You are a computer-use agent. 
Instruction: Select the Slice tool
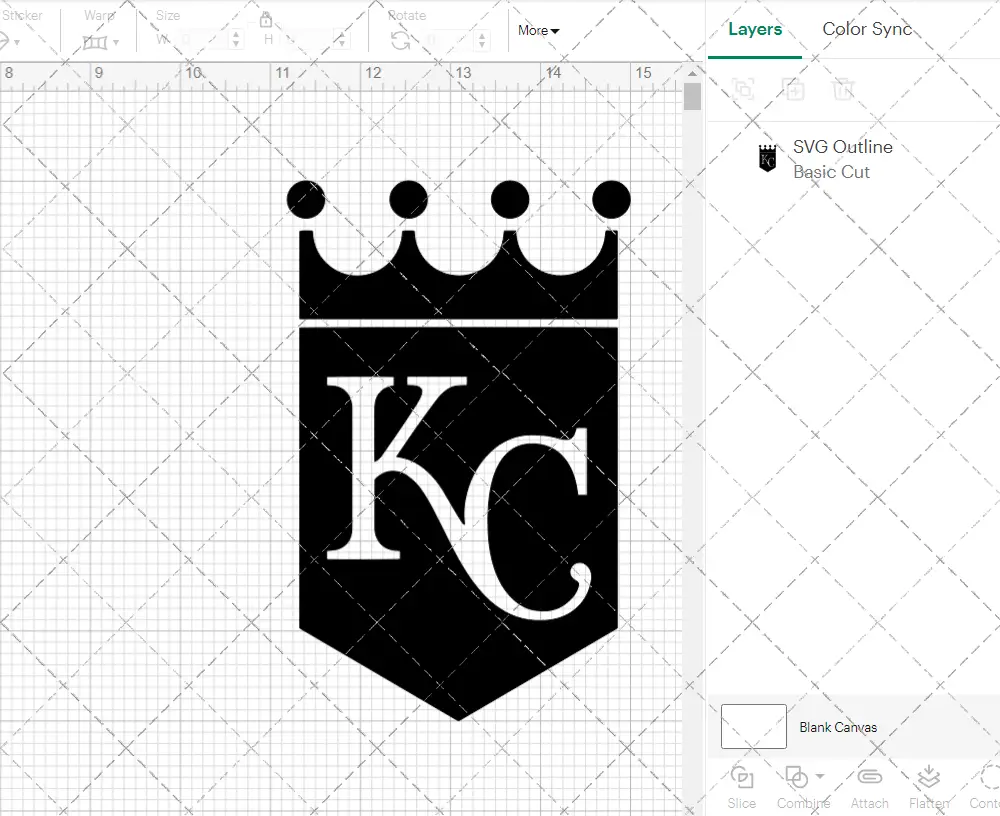(741, 786)
